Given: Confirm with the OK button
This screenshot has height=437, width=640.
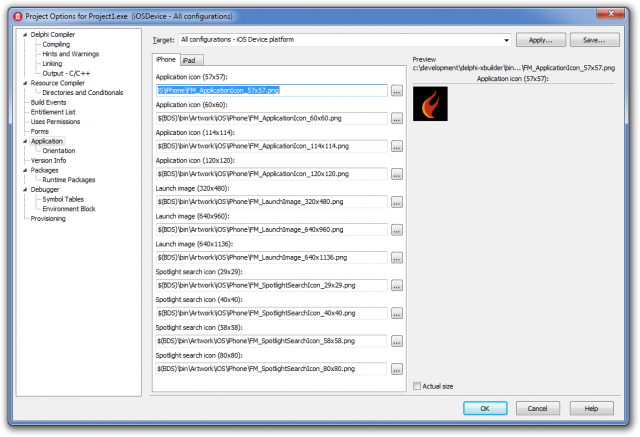Looking at the screenshot, I should (x=485, y=408).
